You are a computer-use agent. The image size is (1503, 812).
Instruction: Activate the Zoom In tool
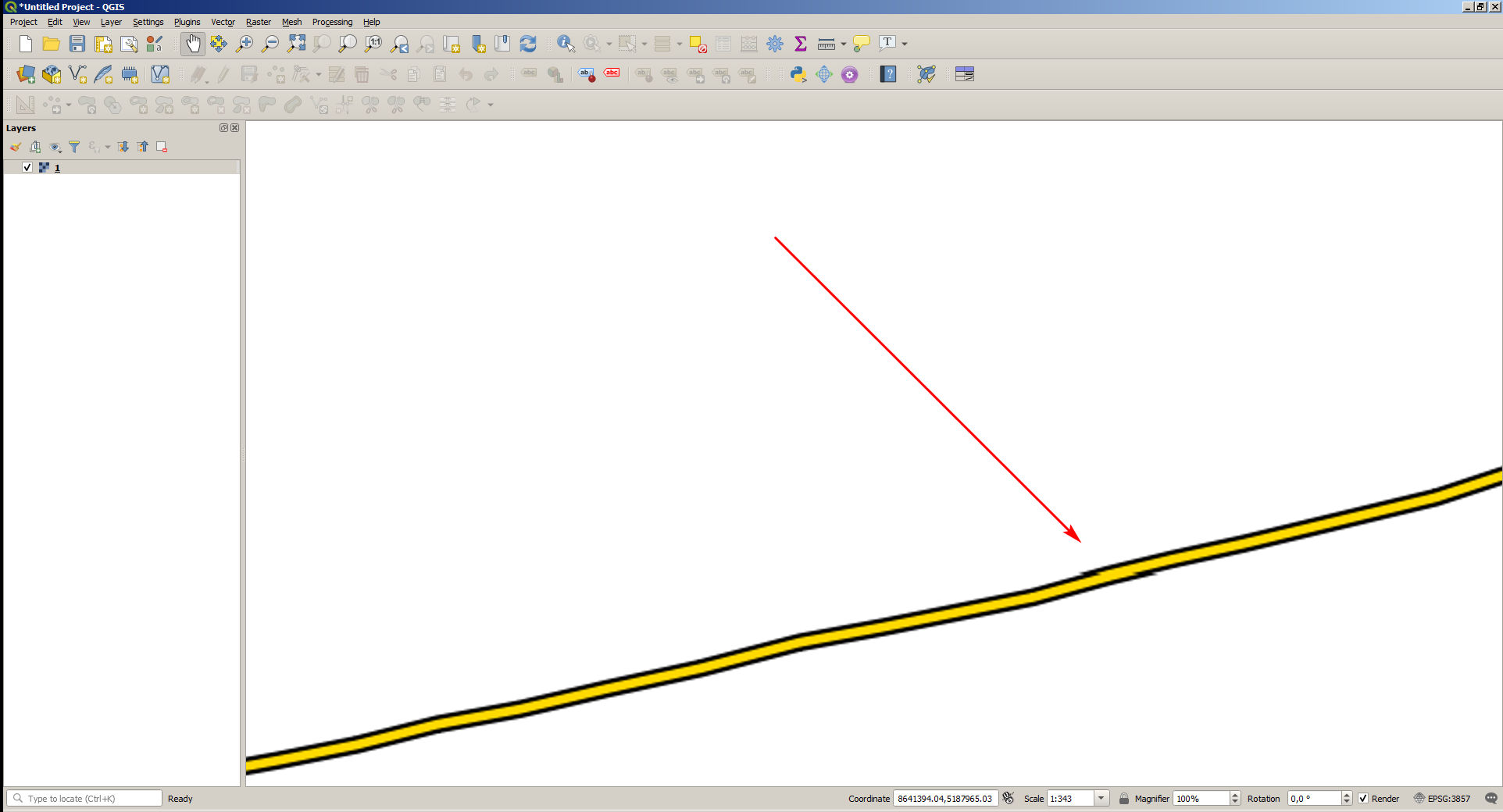pos(244,44)
